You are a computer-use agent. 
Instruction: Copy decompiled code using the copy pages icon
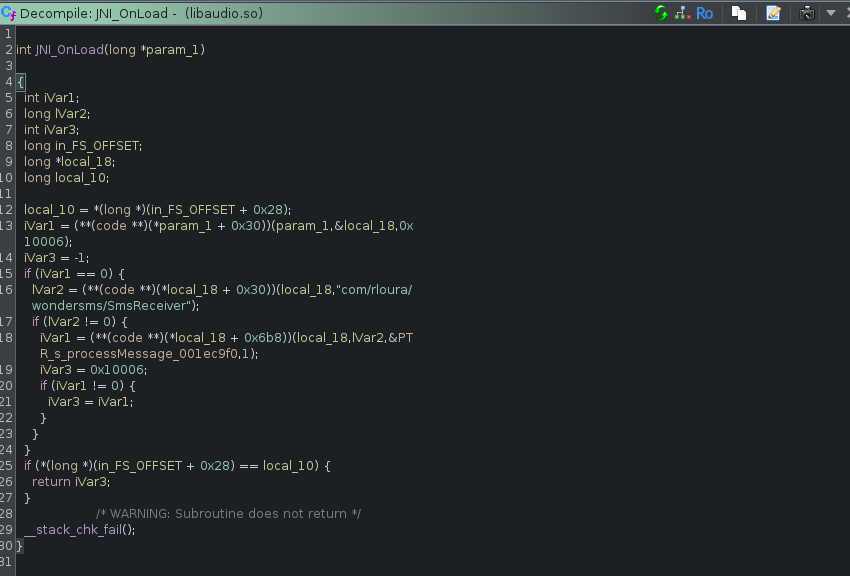pos(739,13)
